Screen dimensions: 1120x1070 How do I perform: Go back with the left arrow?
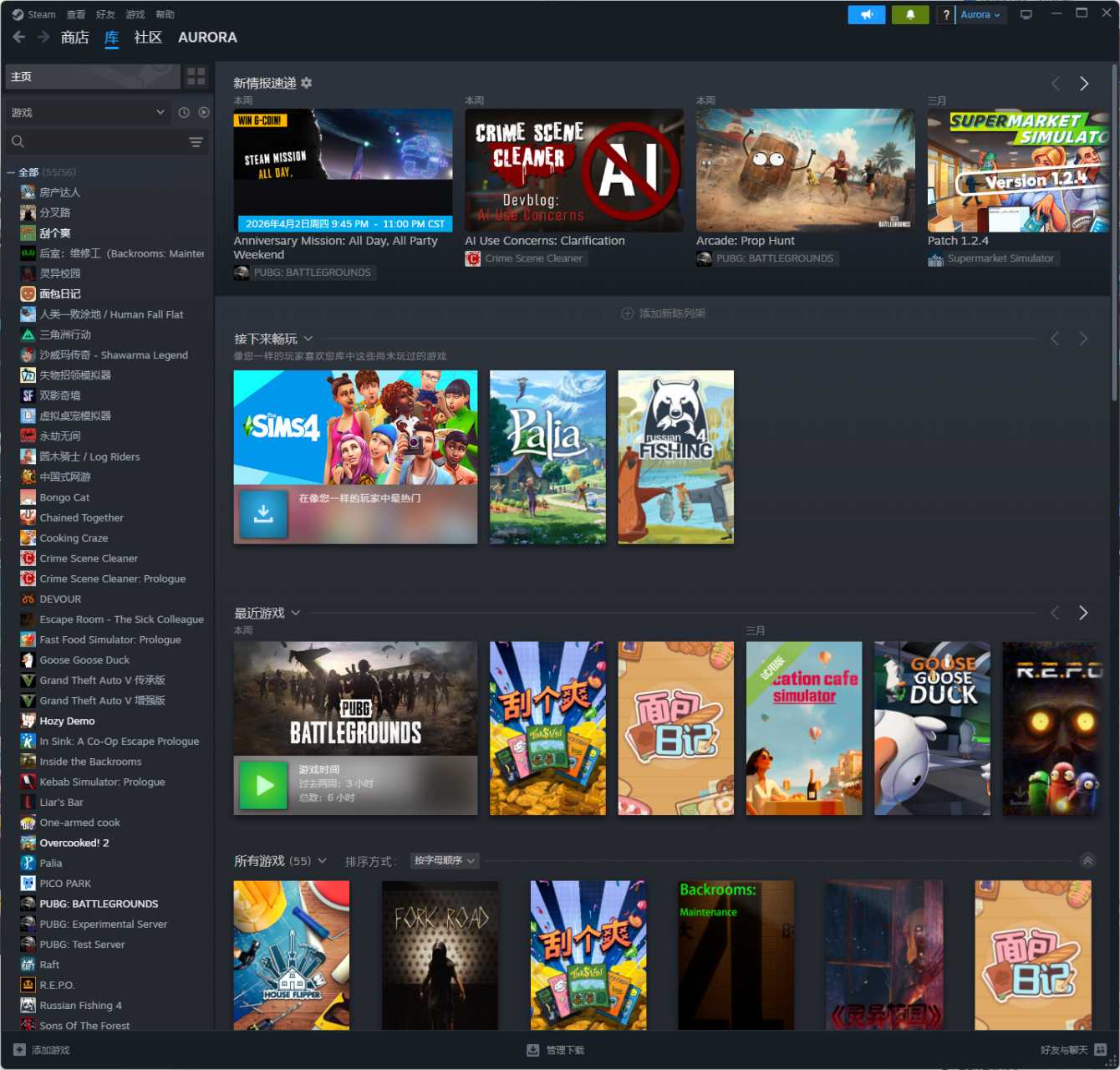click(19, 37)
